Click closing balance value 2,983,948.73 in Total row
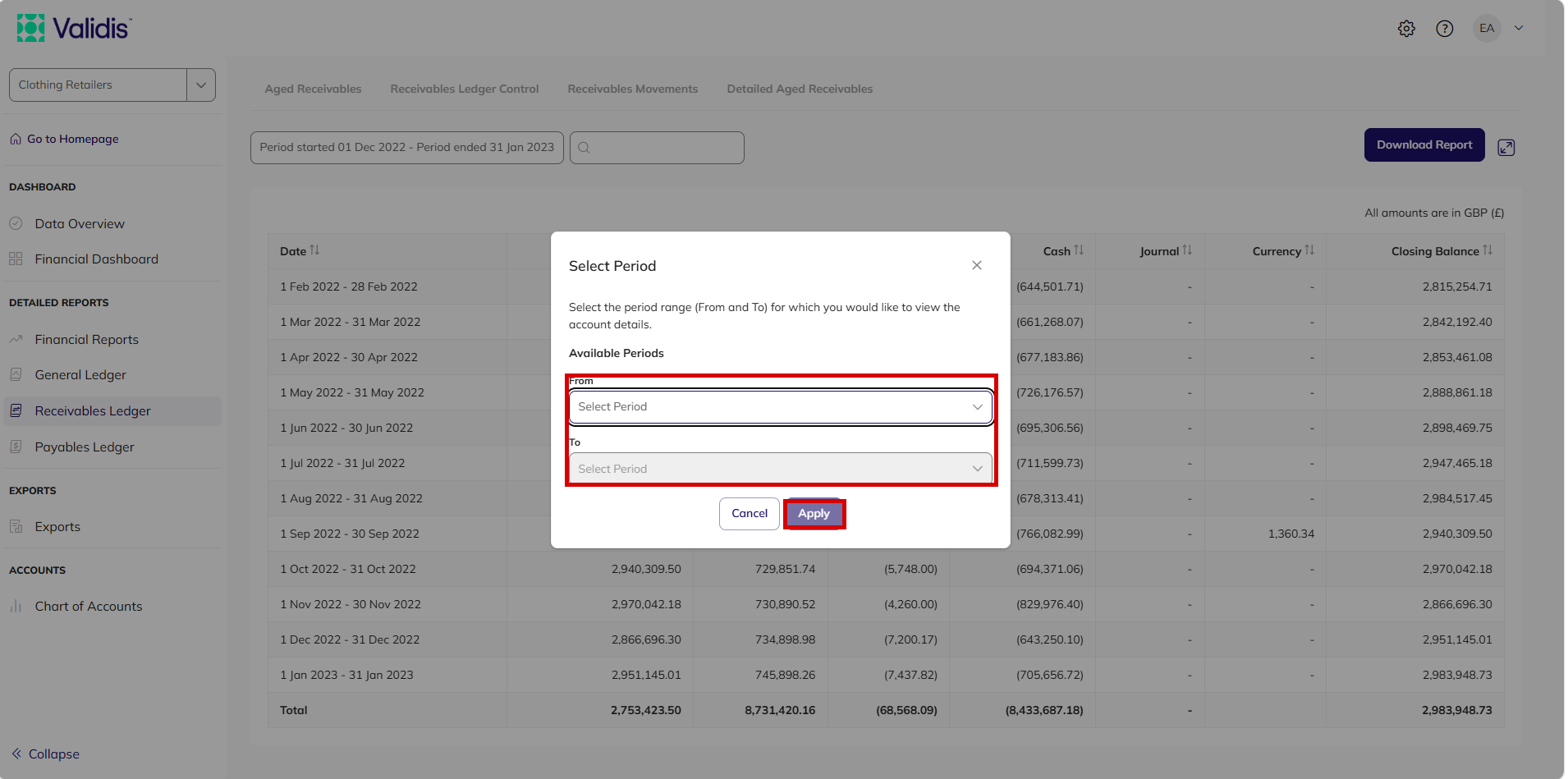This screenshot has height=779, width=1568. [1457, 710]
